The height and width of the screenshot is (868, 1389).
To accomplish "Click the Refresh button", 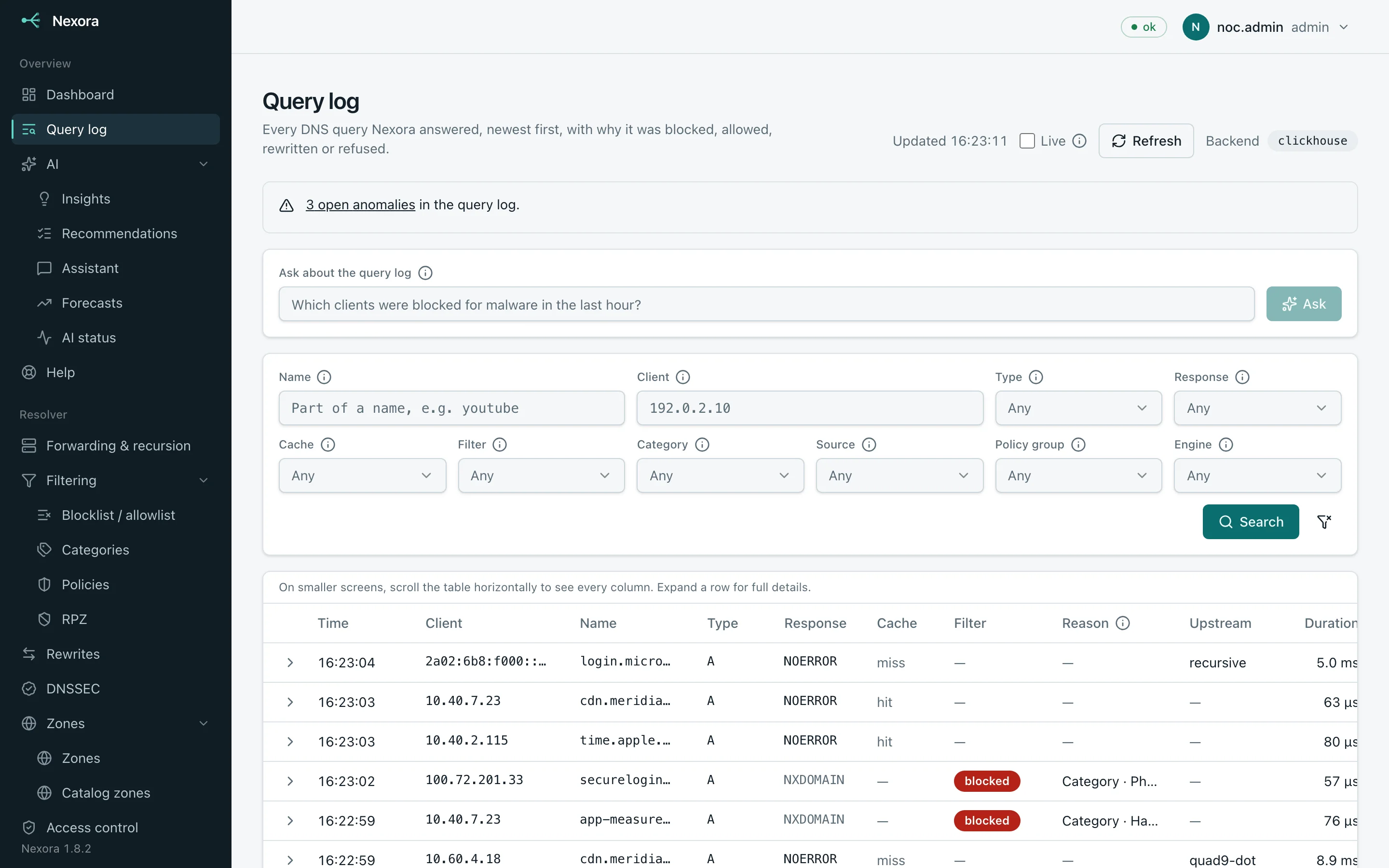I will pyautogui.click(x=1145, y=141).
